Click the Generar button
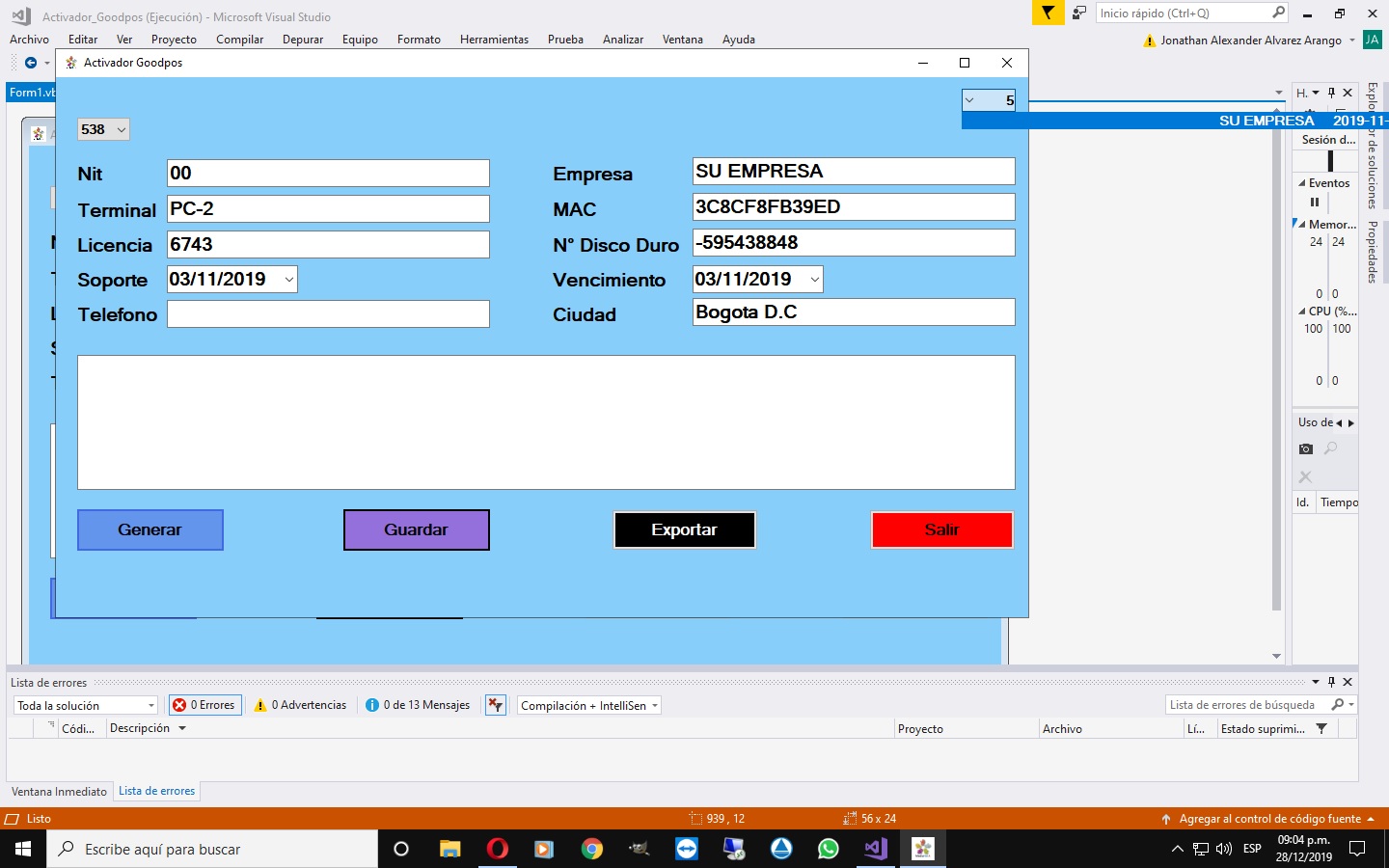The image size is (1389, 868). (150, 529)
